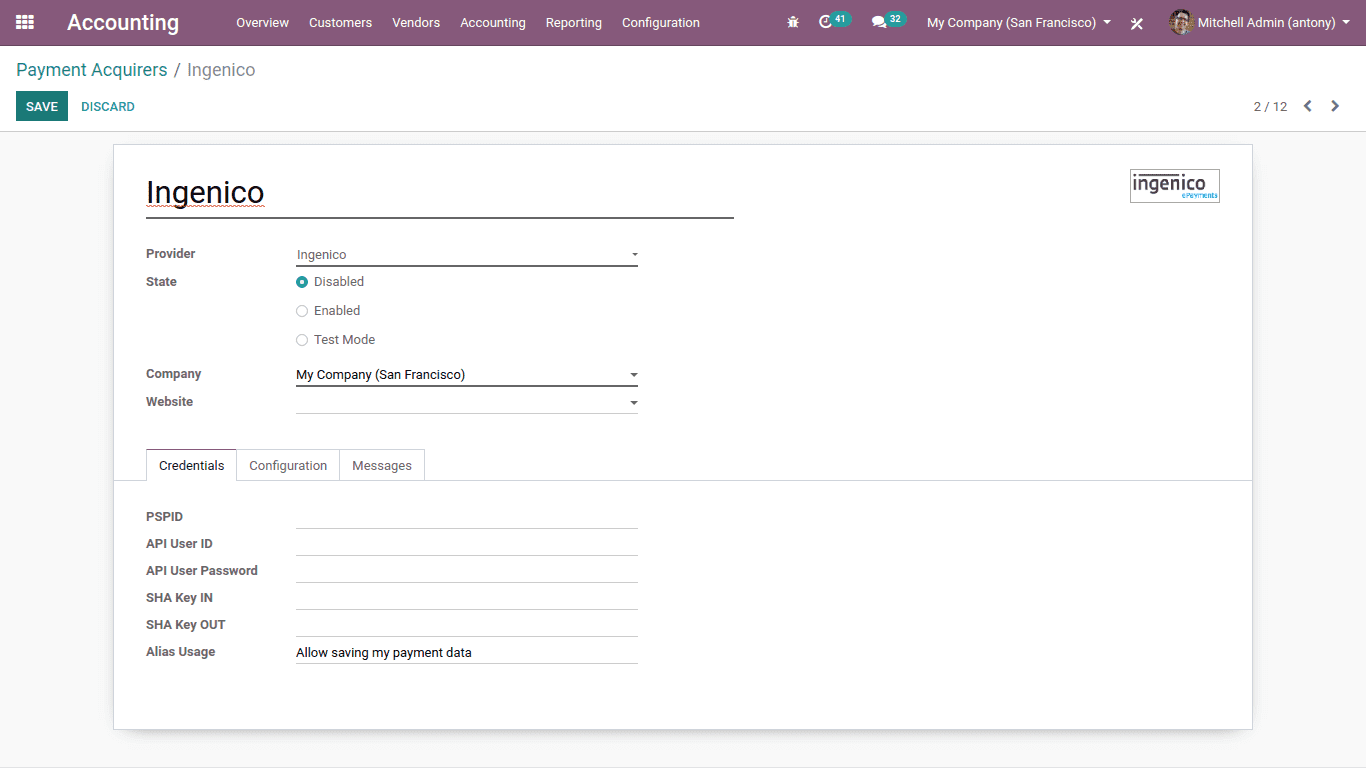Viewport: 1366px width, 768px height.
Task: Click the 2 / 12 pager counter
Action: click(x=1270, y=106)
